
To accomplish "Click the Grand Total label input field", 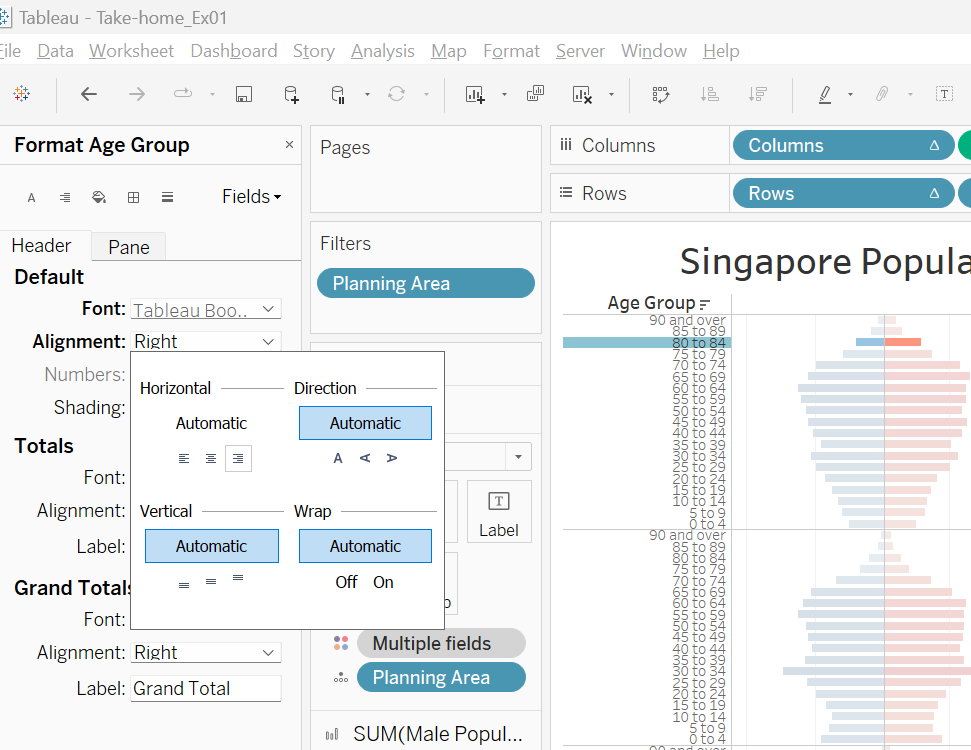I will coord(206,688).
